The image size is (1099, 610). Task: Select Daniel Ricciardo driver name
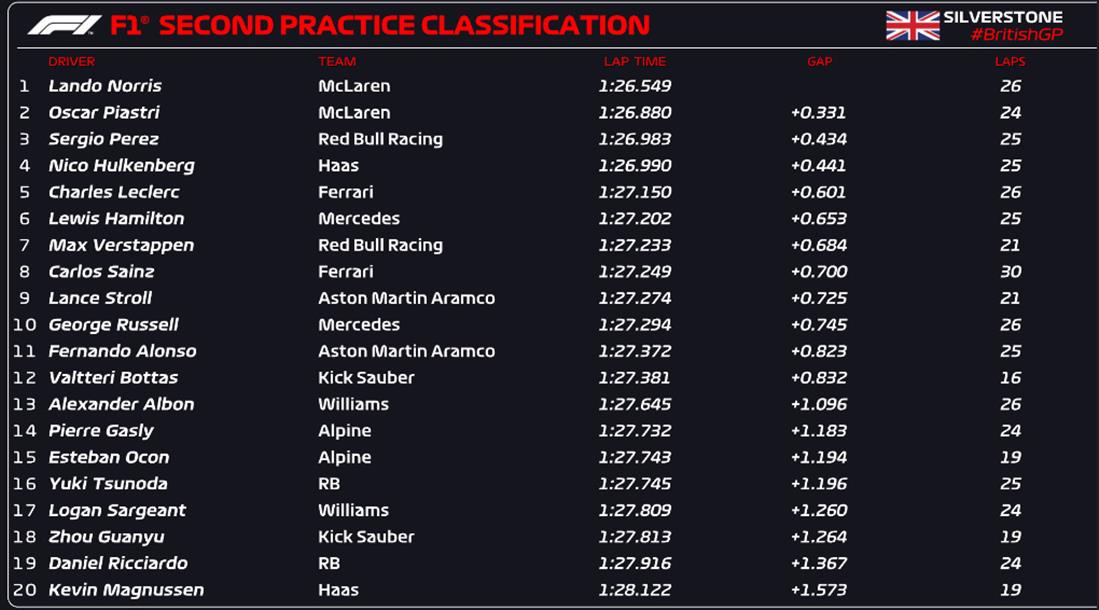[118, 564]
